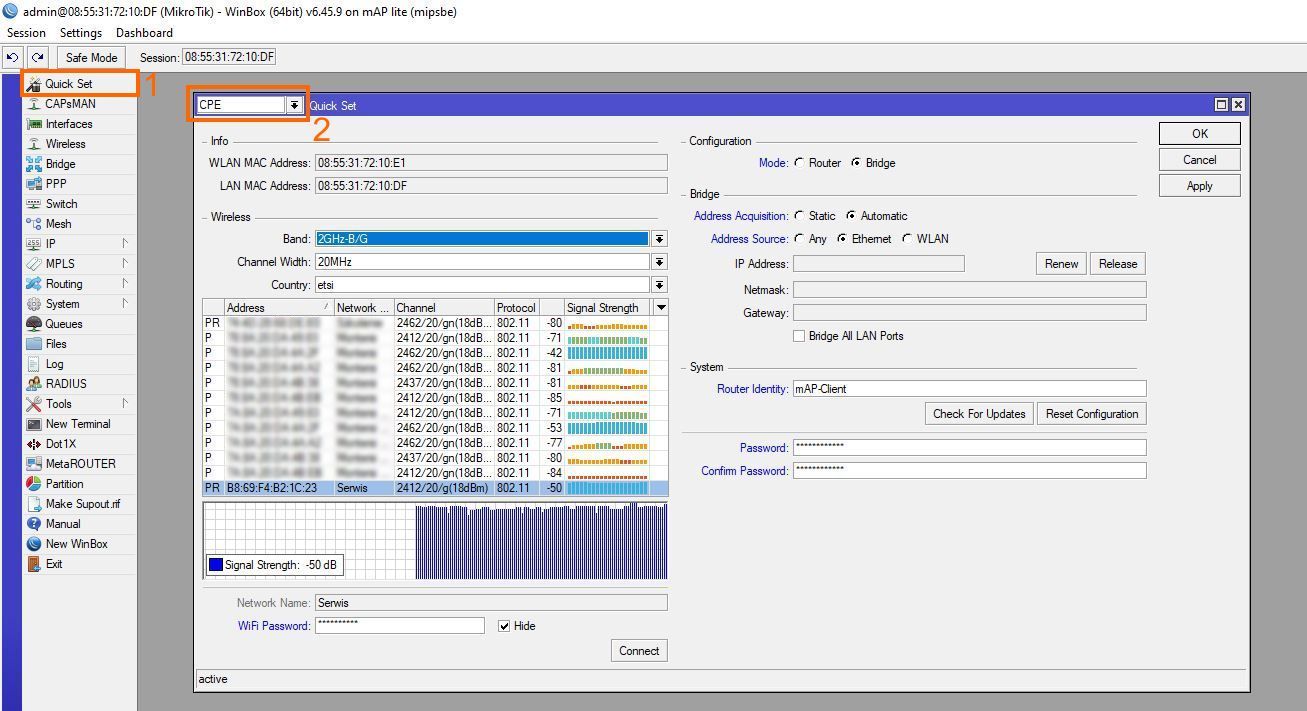This screenshot has width=1307, height=711.
Task: Enable Bridge All LAN Ports checkbox
Action: coord(799,336)
